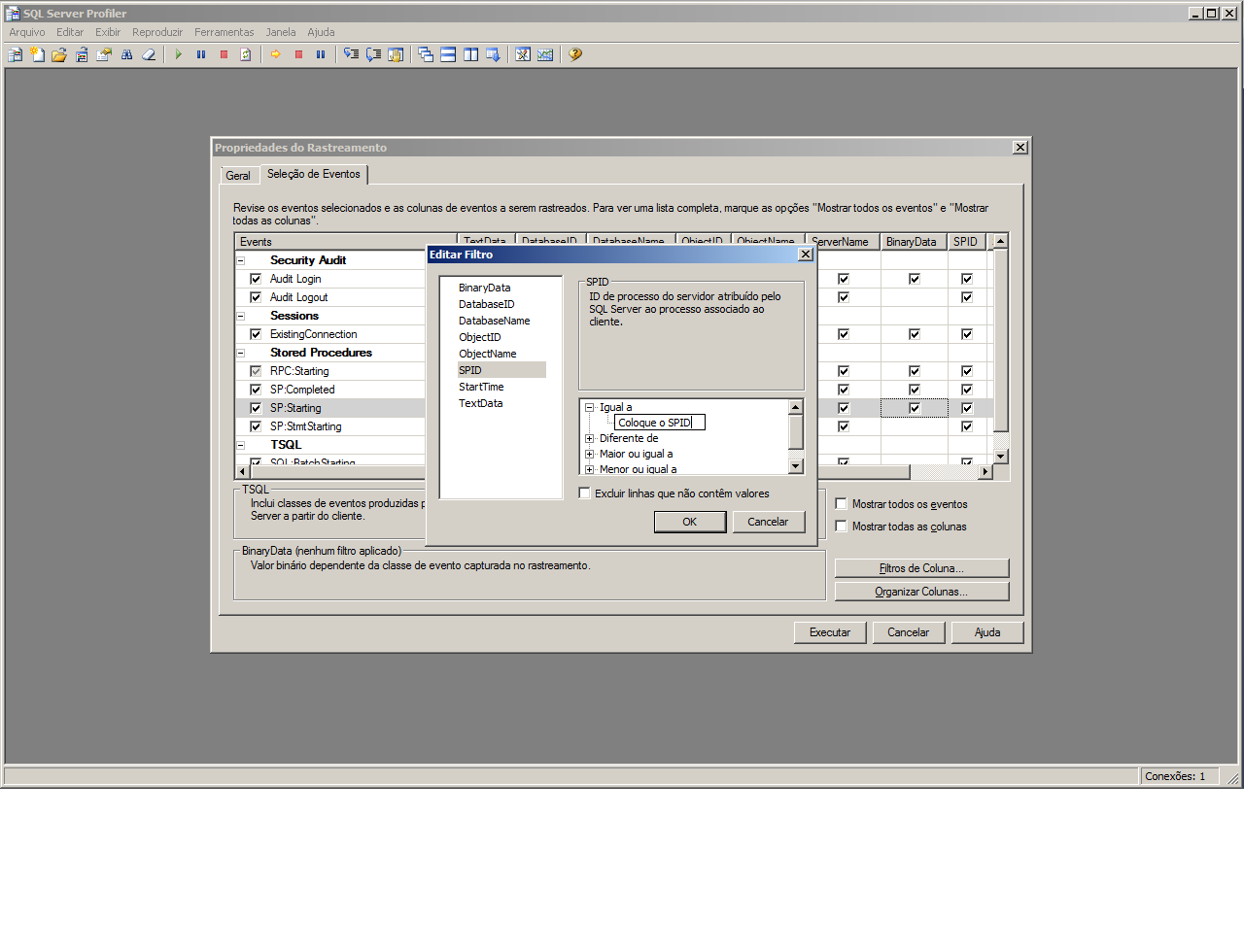The height and width of the screenshot is (952, 1244).
Task: Click the New Trace toolbar icon
Action: point(16,55)
